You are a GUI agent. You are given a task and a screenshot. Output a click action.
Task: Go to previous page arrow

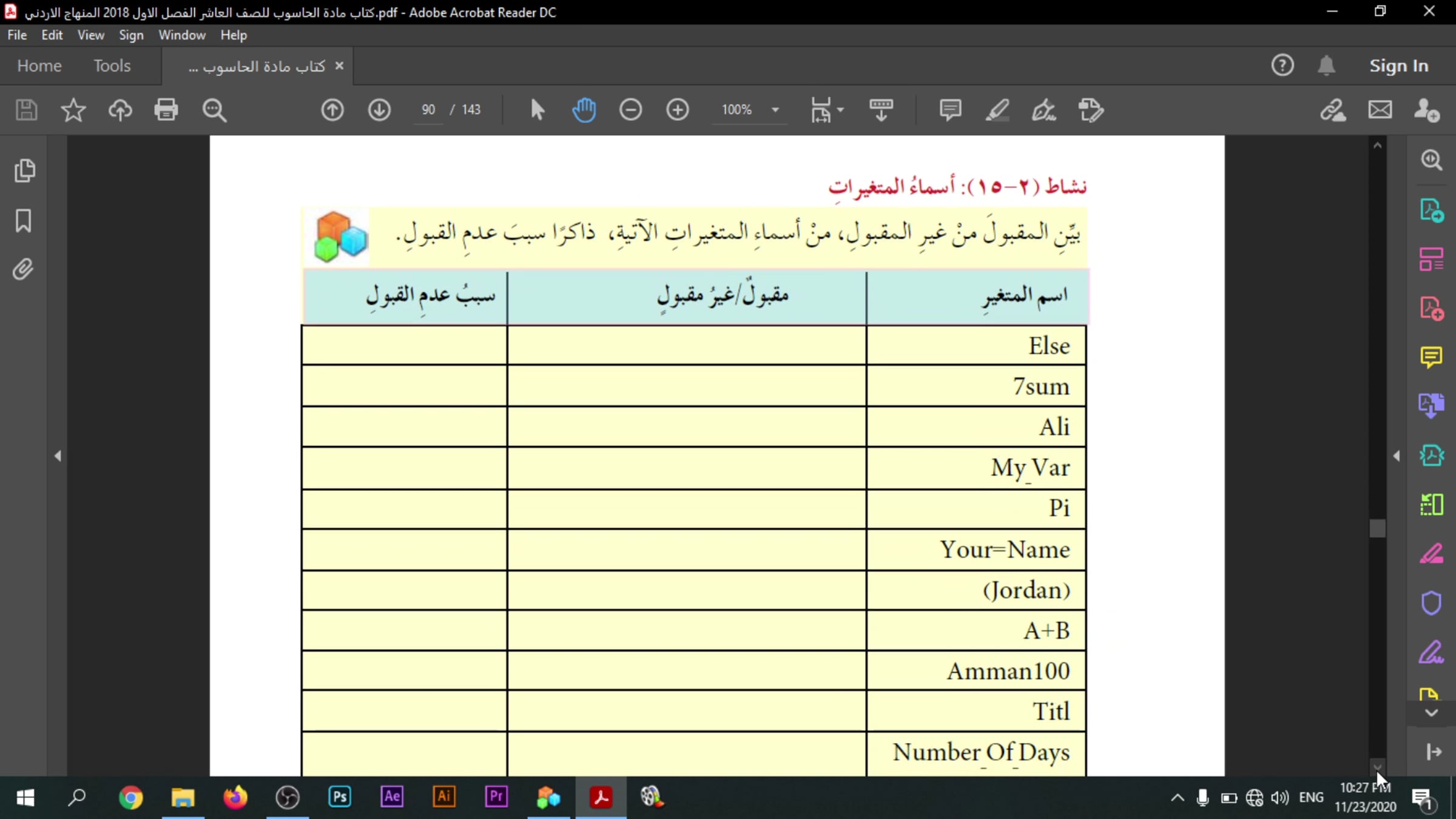(332, 110)
